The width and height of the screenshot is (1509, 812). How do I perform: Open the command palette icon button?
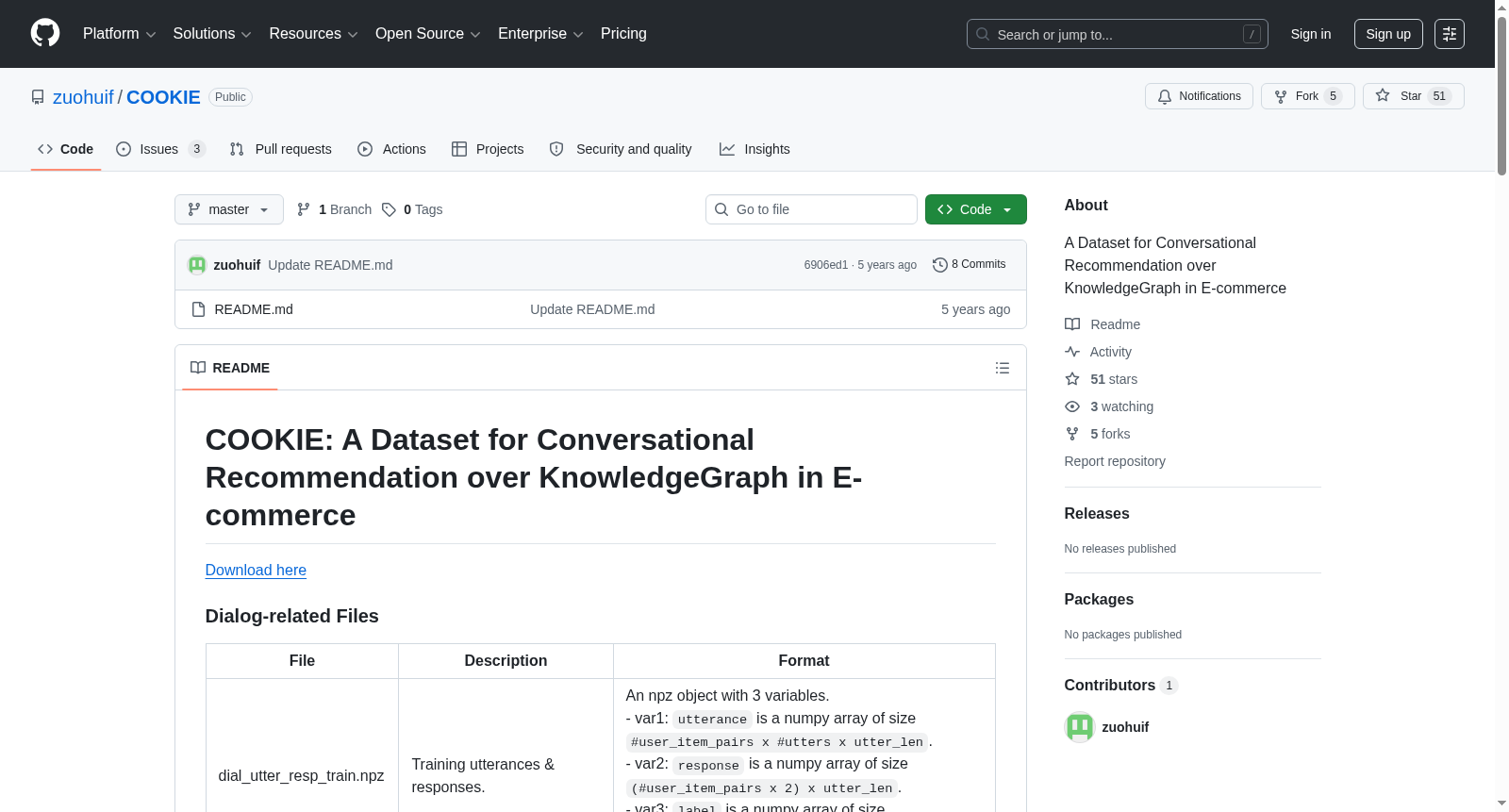tap(1449, 34)
